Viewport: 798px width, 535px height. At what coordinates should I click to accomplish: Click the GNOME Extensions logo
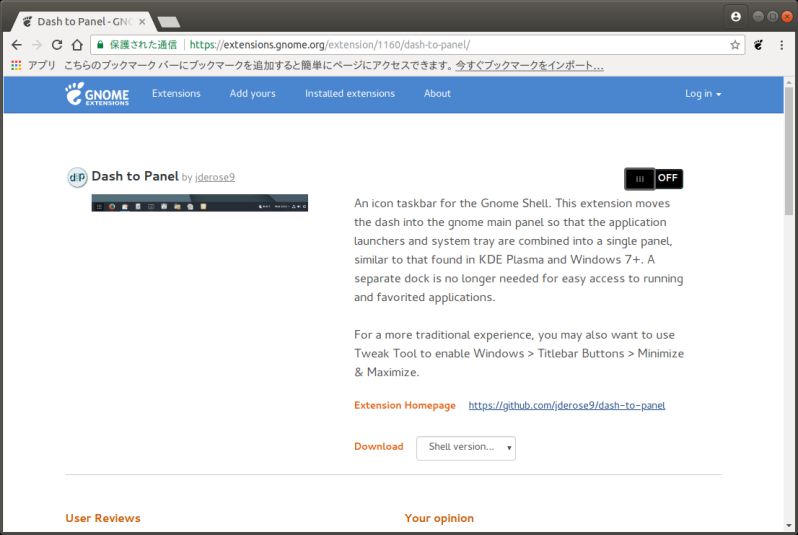[97, 94]
